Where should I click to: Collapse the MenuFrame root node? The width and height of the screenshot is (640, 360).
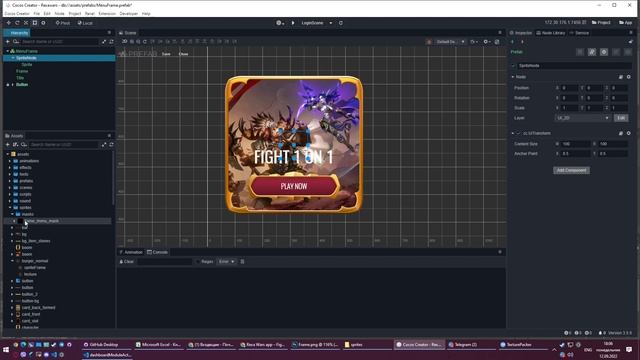pos(7,51)
